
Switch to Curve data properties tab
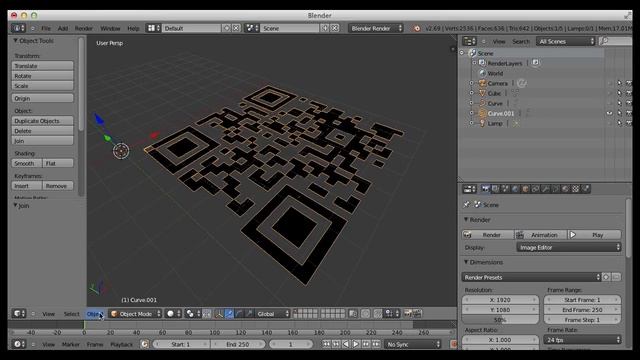(x=555, y=189)
